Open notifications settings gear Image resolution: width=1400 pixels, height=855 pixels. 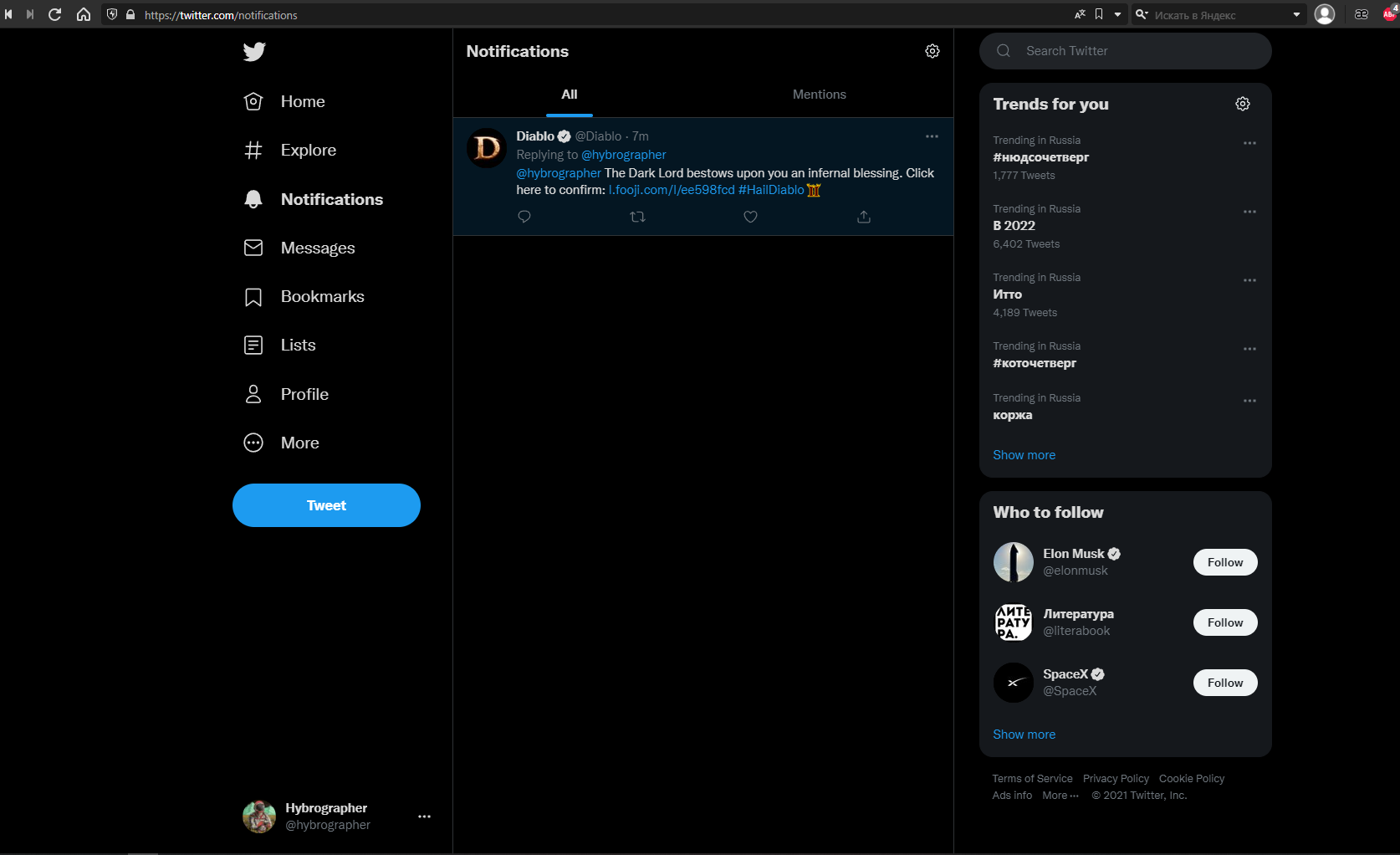(x=932, y=51)
